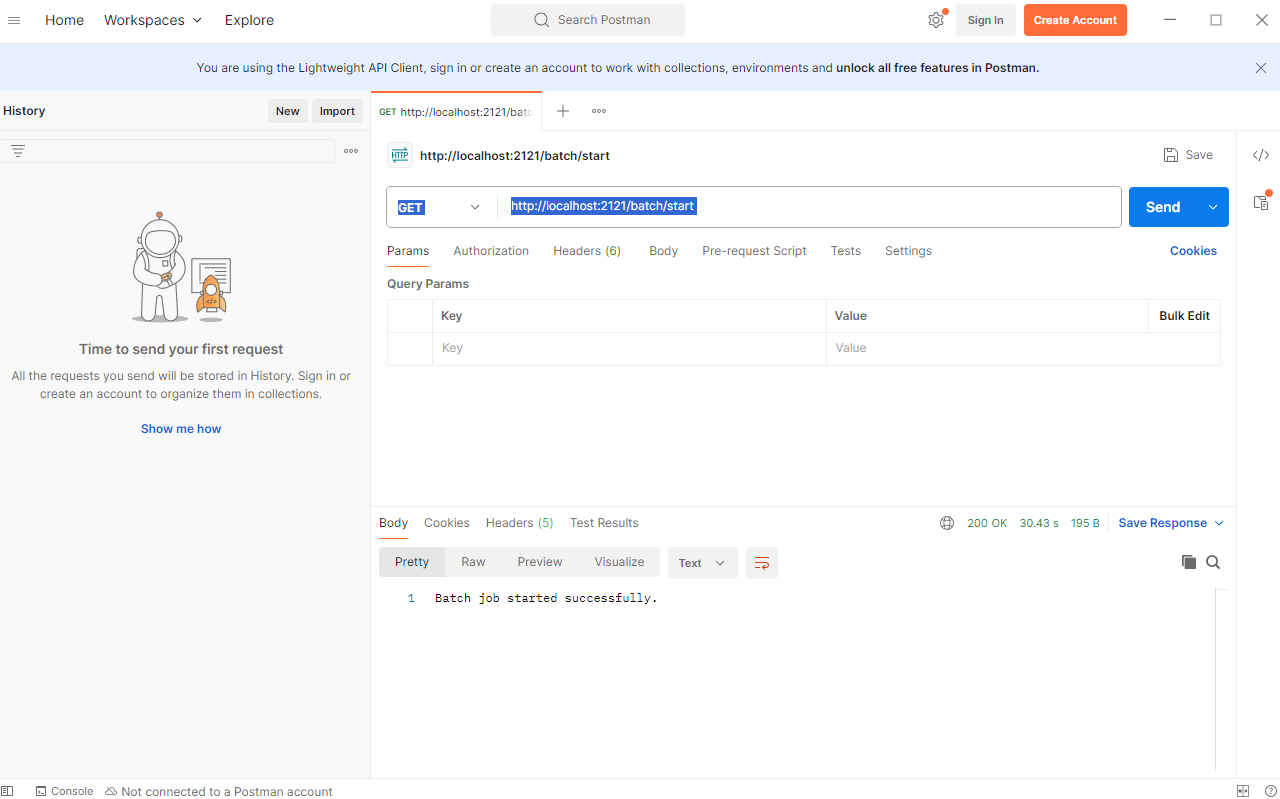This screenshot has height=799, width=1280.
Task: Save the request
Action: point(1188,155)
